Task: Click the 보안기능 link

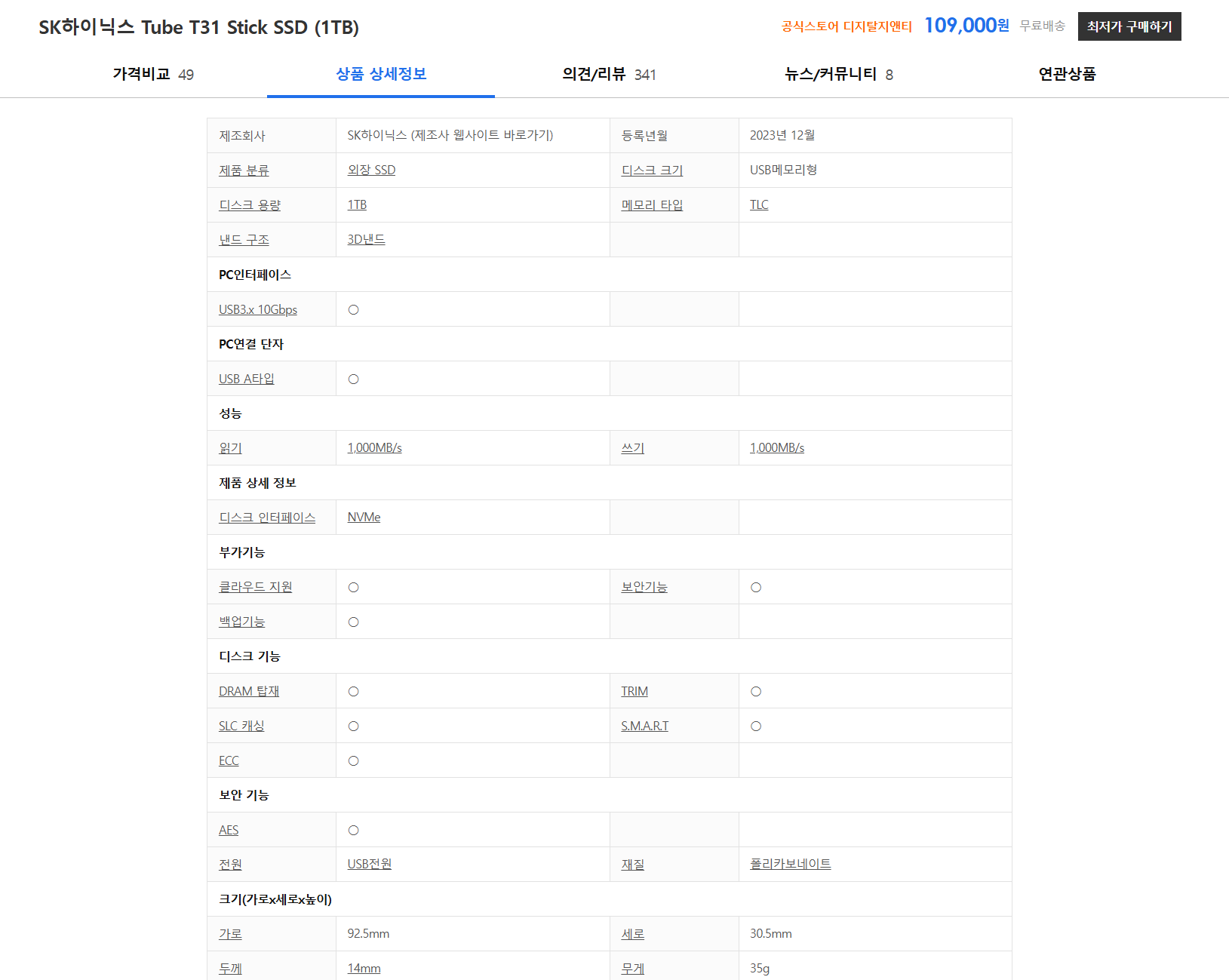Action: point(644,587)
